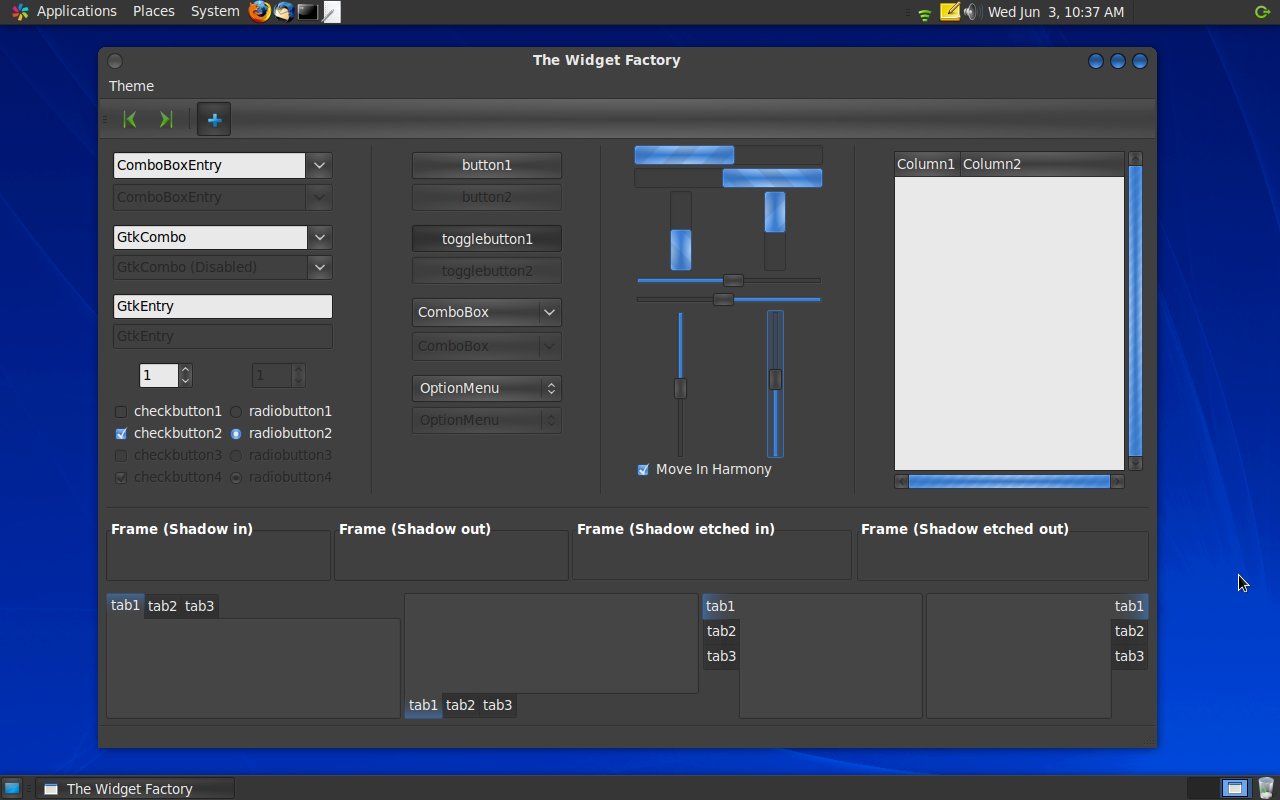Click the green logout icon in the top panel
The image size is (1280, 800).
[x=1262, y=12]
